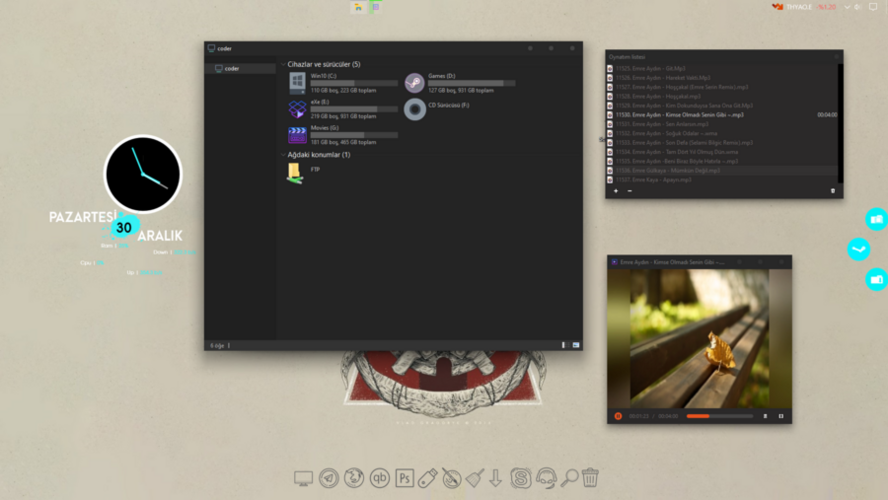Screen dimensions: 888x500
Task: Play Beni Biraz Böyle Hatırla track
Action: tap(722, 161)
